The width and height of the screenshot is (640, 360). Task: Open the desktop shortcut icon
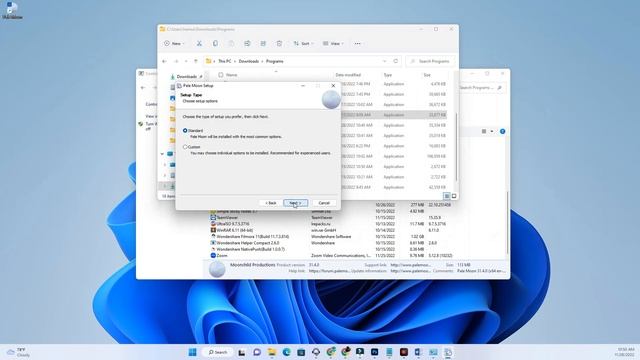pos(12,10)
